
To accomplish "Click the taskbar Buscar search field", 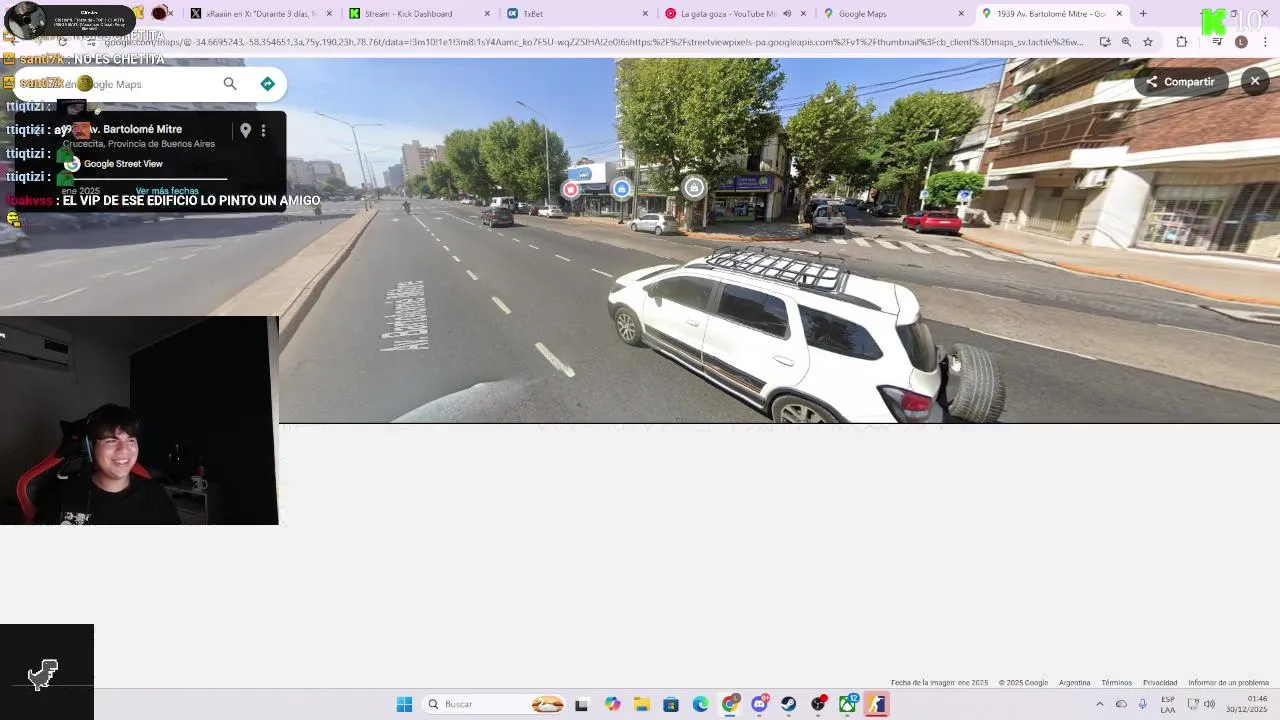I will [x=496, y=704].
